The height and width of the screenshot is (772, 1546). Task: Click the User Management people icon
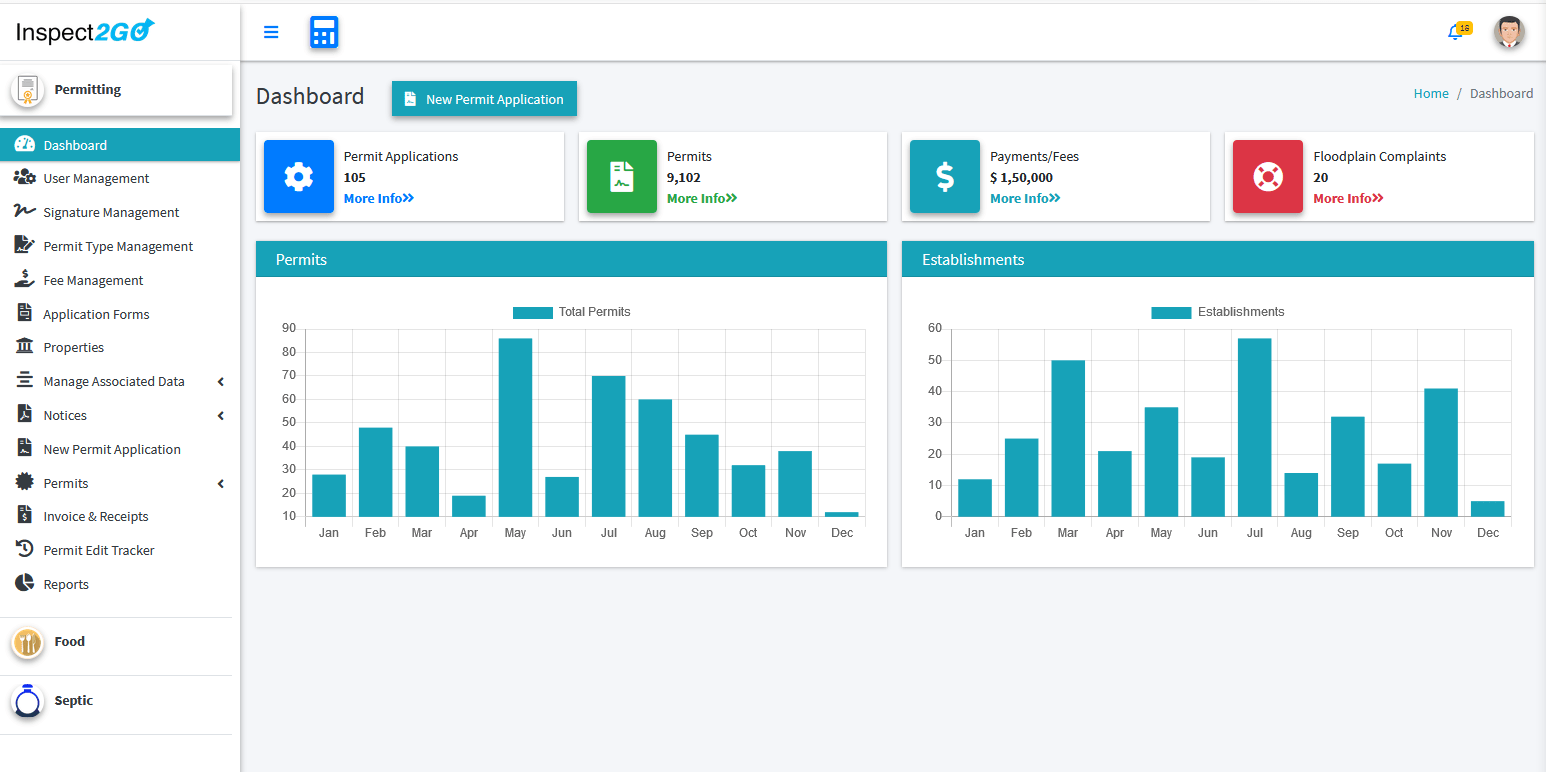tap(25, 178)
